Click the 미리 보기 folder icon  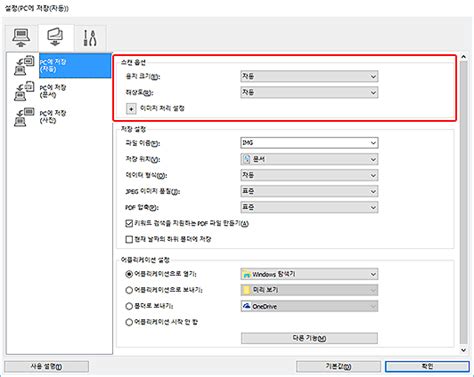[x=247, y=290]
